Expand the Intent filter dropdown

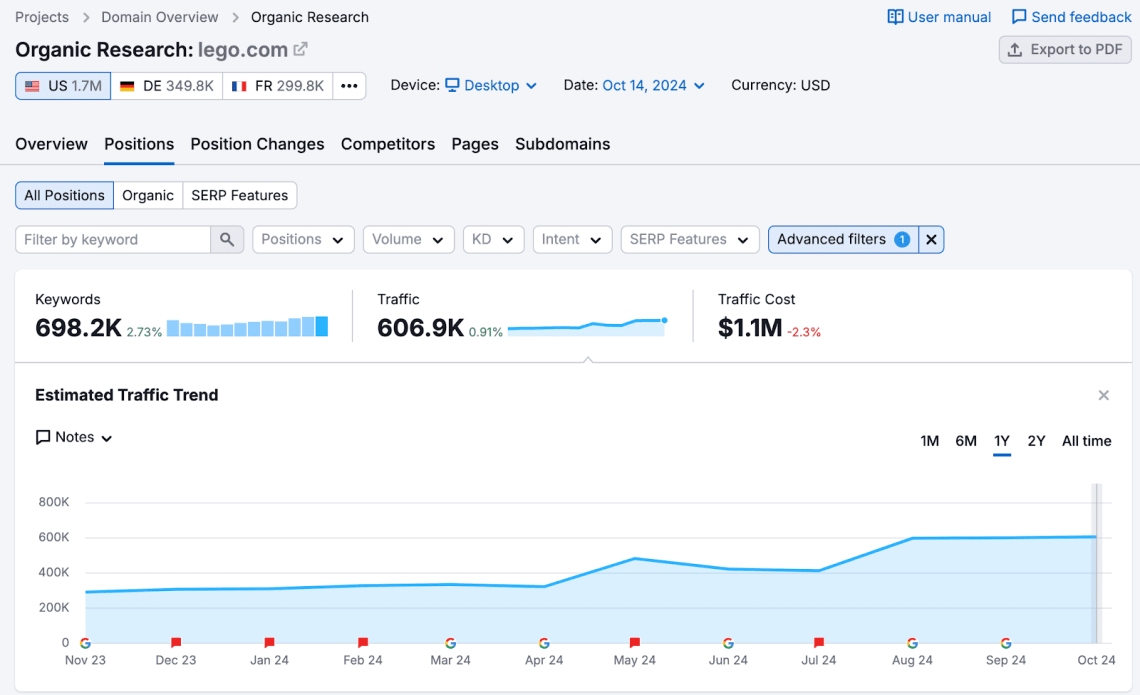[572, 239]
